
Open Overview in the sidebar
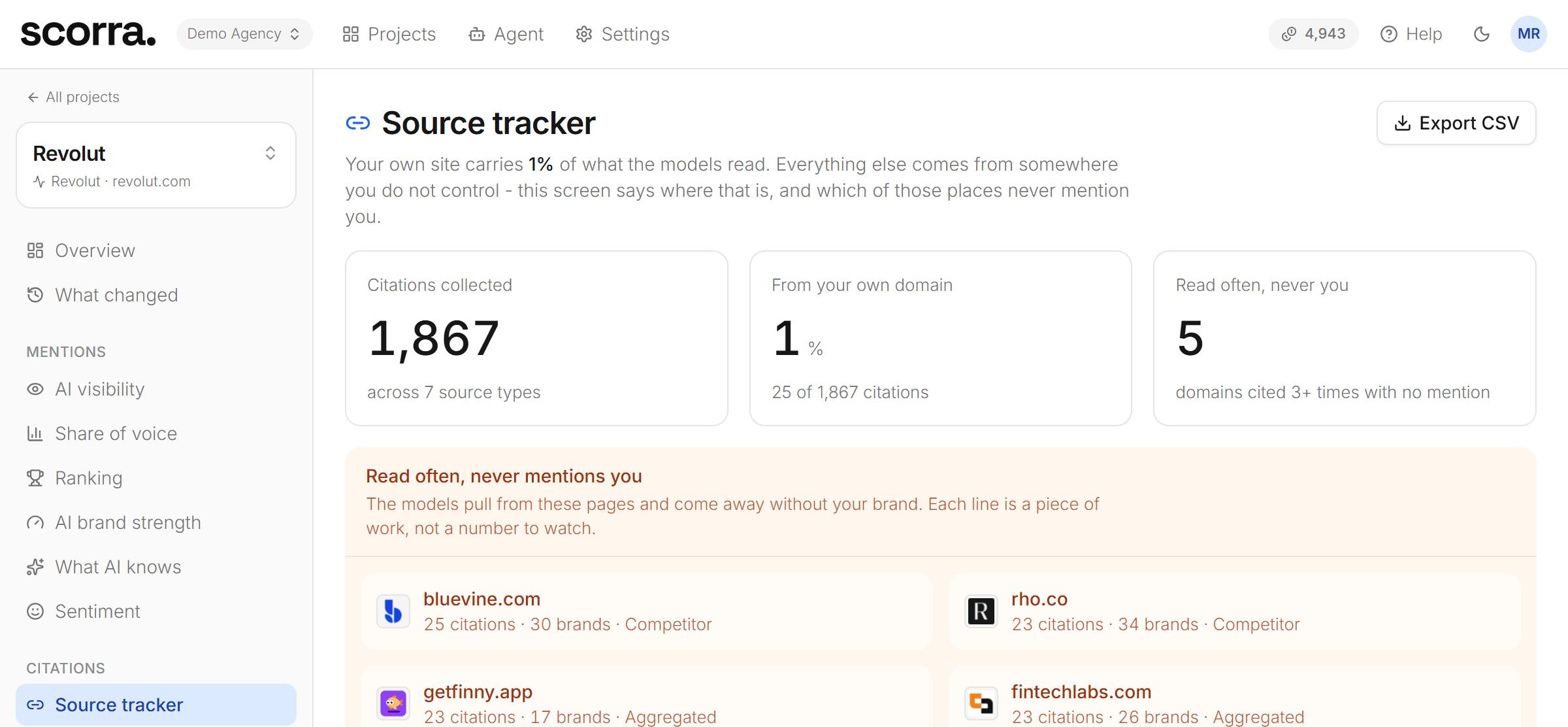156,251
